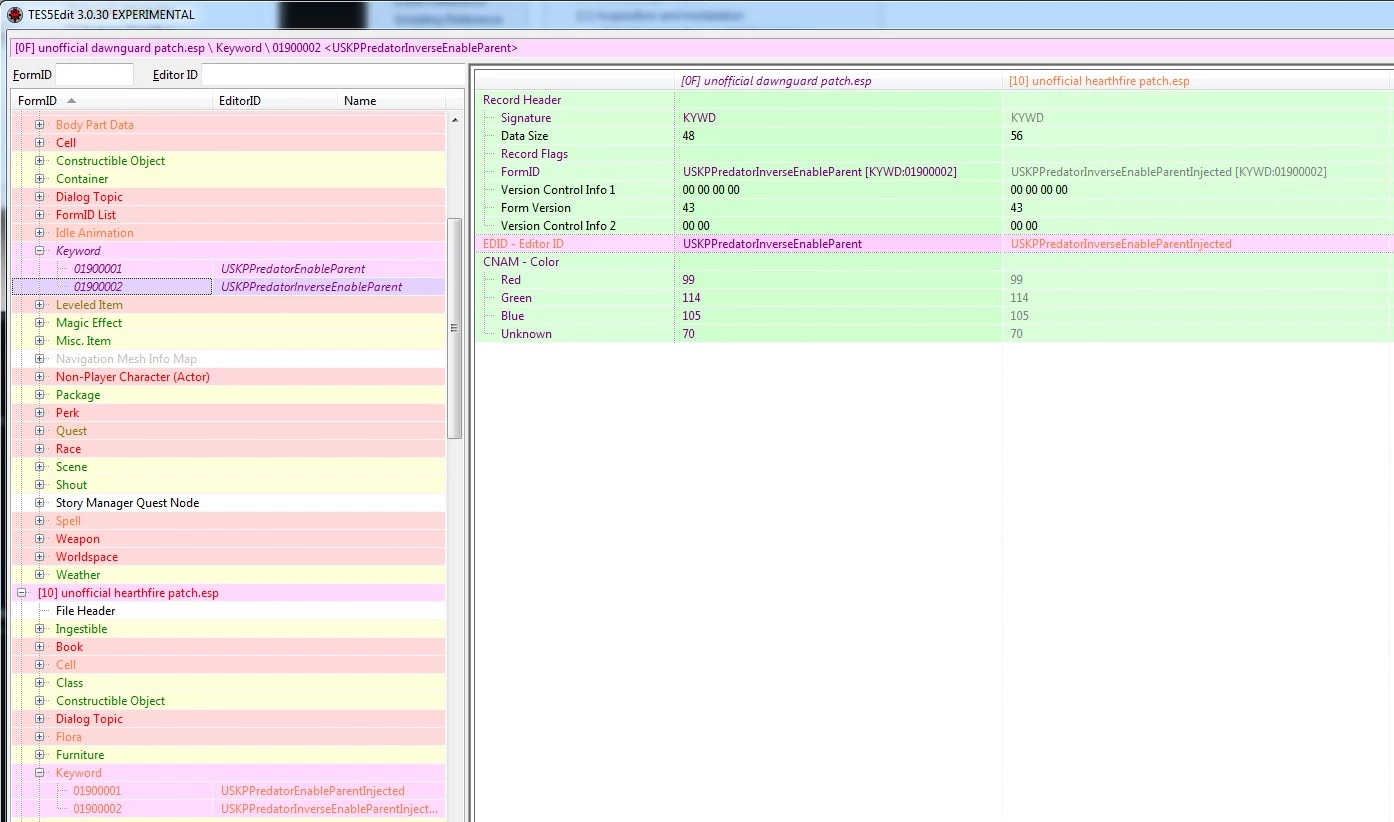
Task: Select the Constructible Object node under dawnguard patch
Action: click(x=111, y=161)
